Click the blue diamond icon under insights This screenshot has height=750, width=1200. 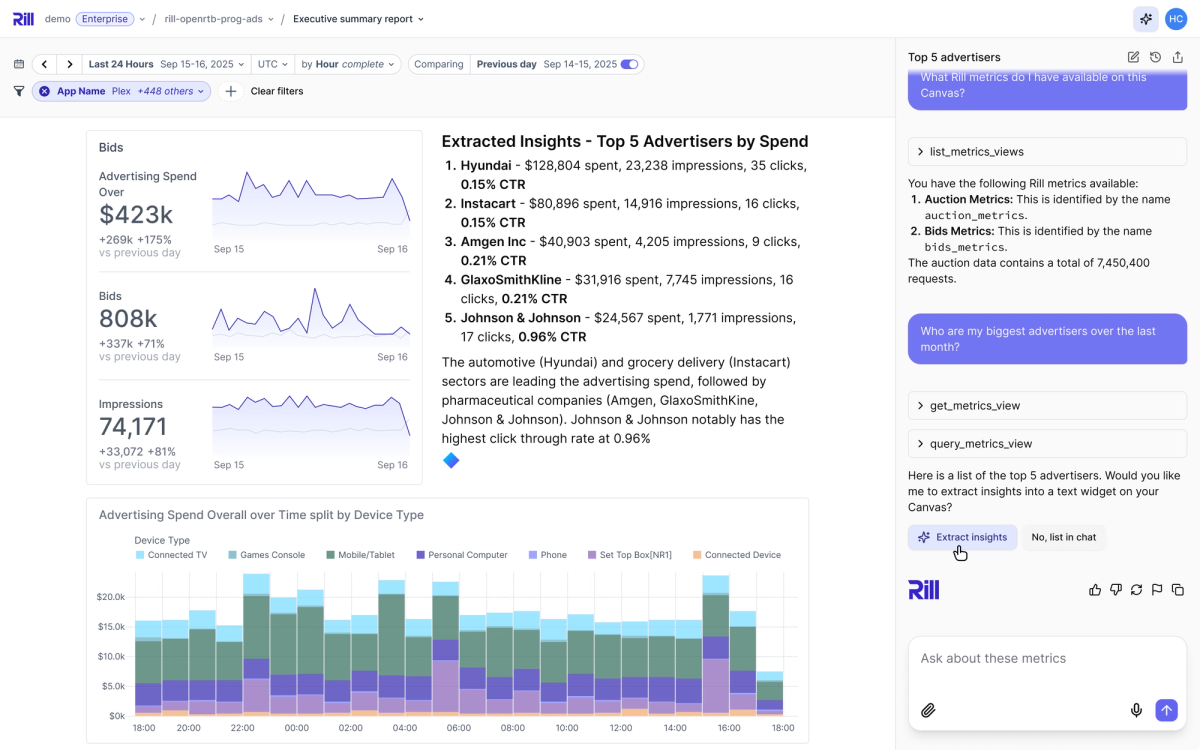(x=451, y=460)
